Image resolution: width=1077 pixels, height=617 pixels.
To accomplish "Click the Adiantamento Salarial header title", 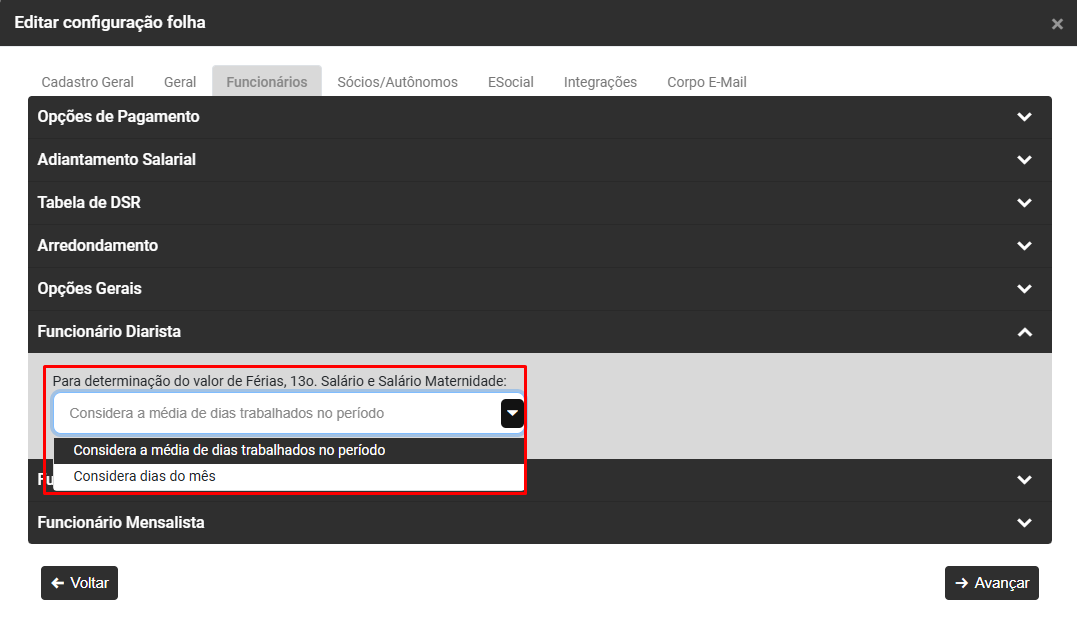I will (x=117, y=159).
